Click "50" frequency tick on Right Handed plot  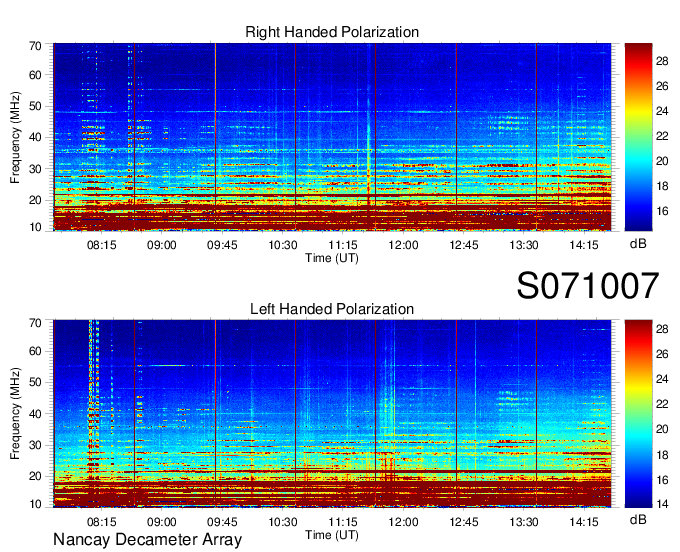click(35, 106)
